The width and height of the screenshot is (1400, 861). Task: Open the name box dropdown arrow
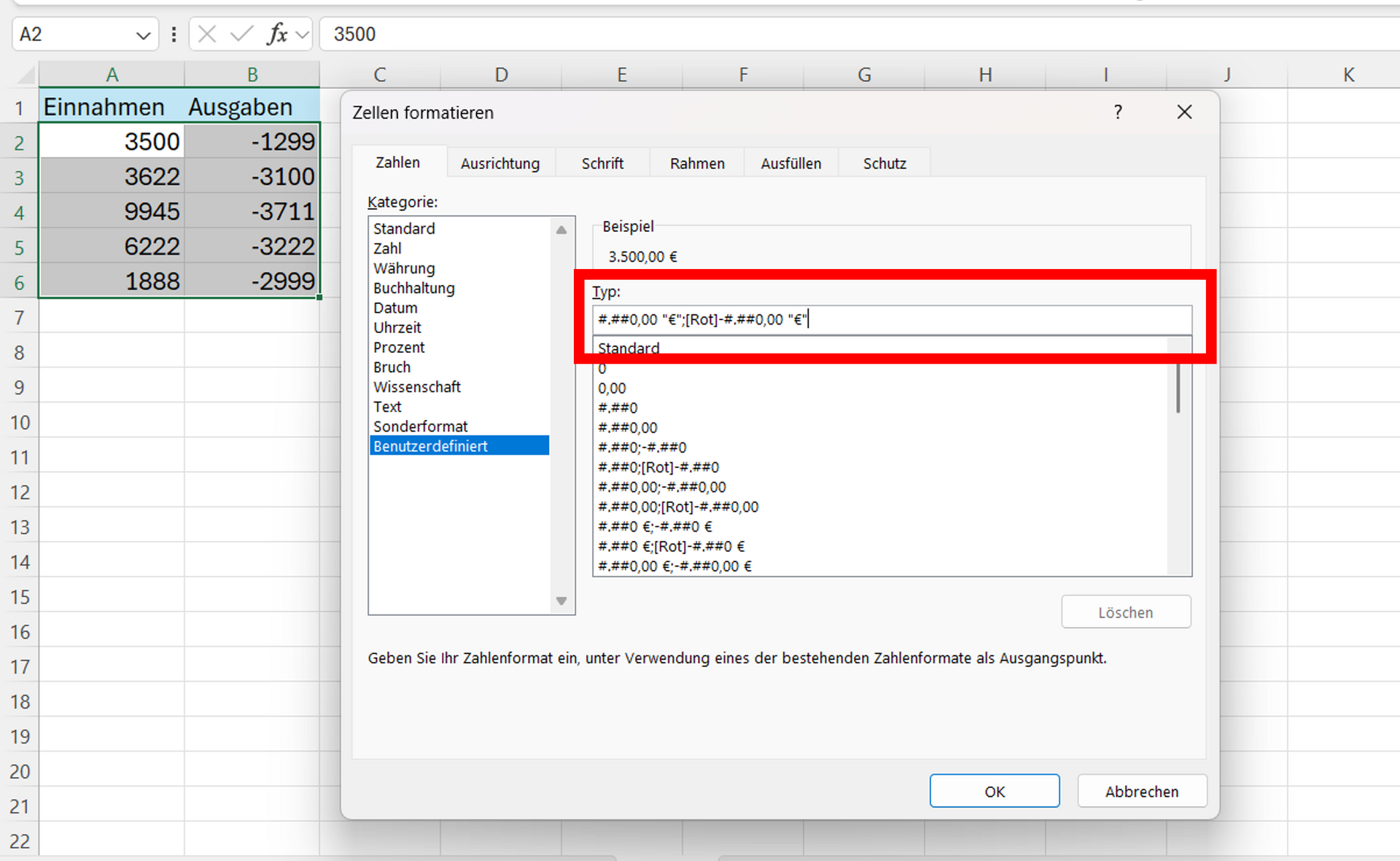pyautogui.click(x=143, y=34)
